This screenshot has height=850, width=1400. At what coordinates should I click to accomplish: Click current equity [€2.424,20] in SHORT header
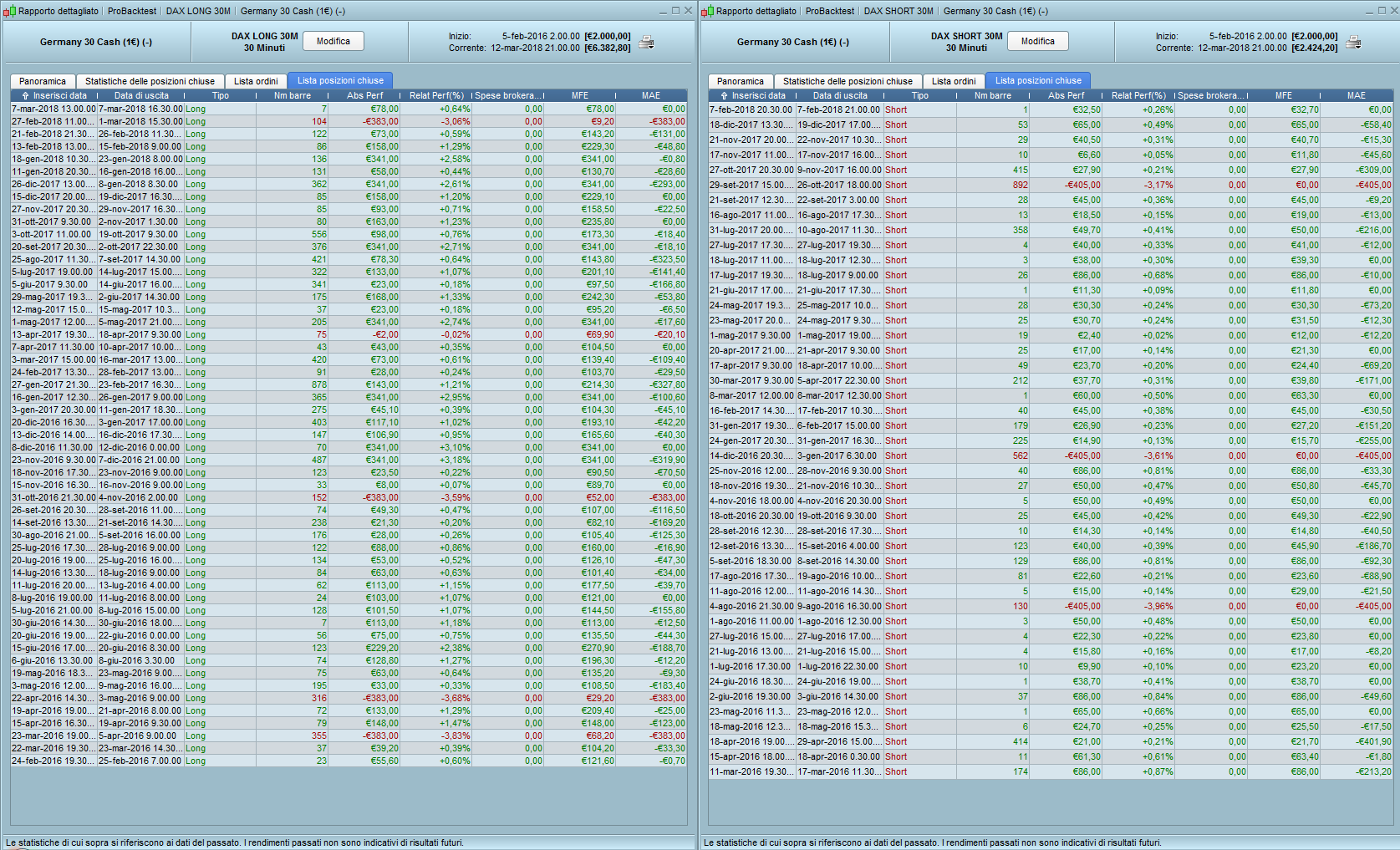coord(1314,48)
